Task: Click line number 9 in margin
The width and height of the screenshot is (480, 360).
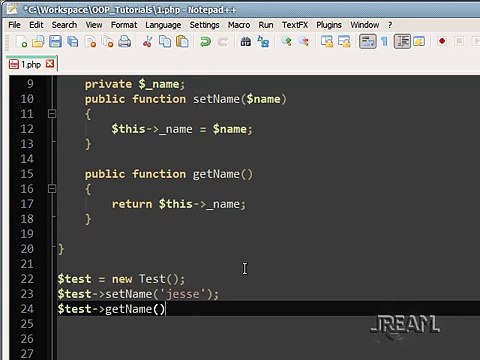Action: coord(30,84)
